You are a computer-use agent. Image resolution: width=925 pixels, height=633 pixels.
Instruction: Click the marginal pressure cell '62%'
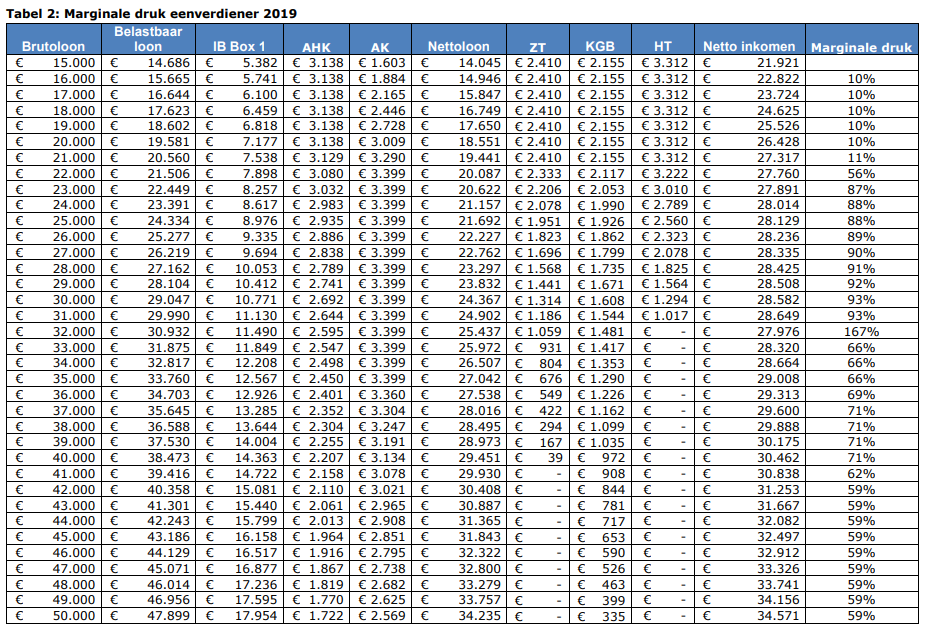tap(861, 474)
